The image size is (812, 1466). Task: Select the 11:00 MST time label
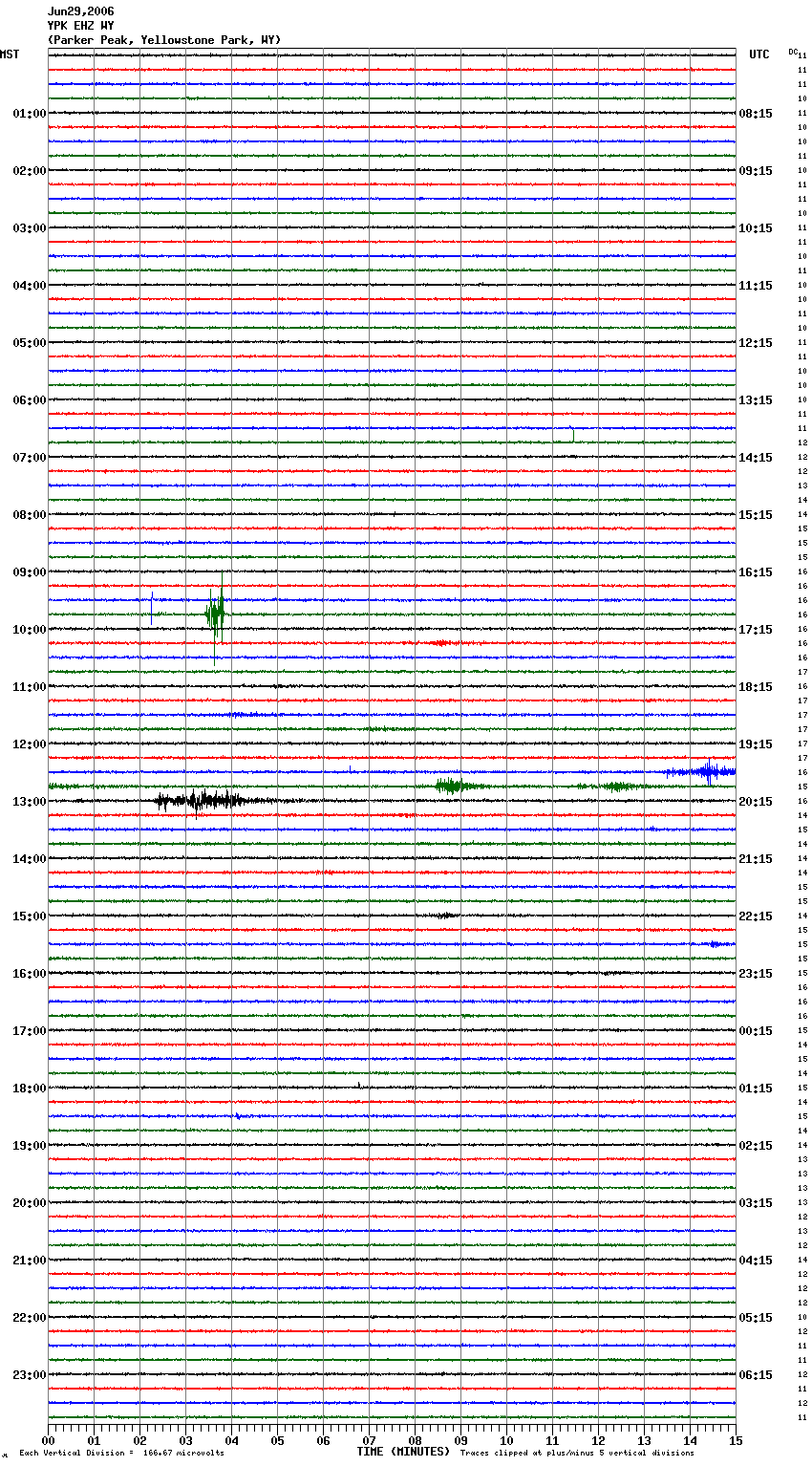(29, 687)
